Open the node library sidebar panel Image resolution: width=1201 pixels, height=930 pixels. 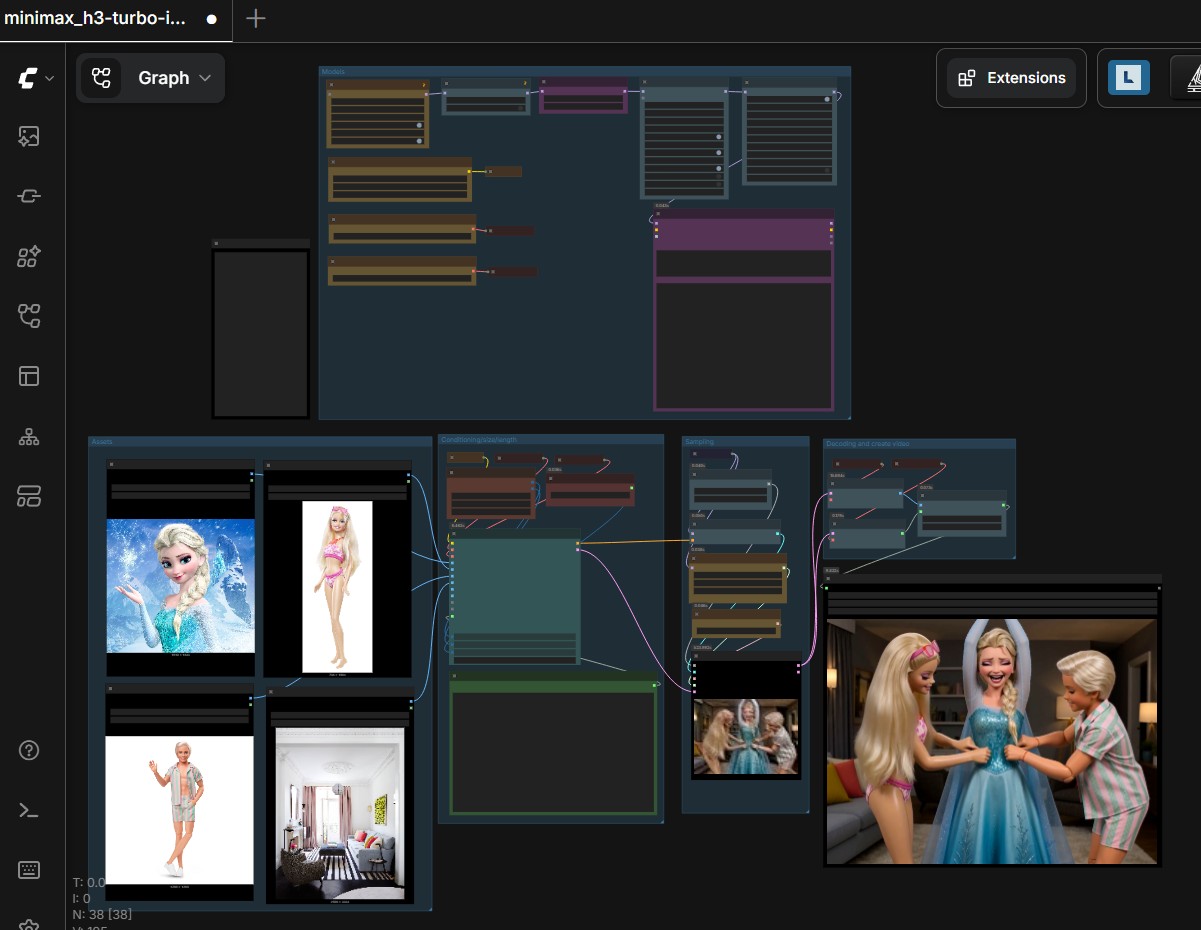(x=29, y=197)
